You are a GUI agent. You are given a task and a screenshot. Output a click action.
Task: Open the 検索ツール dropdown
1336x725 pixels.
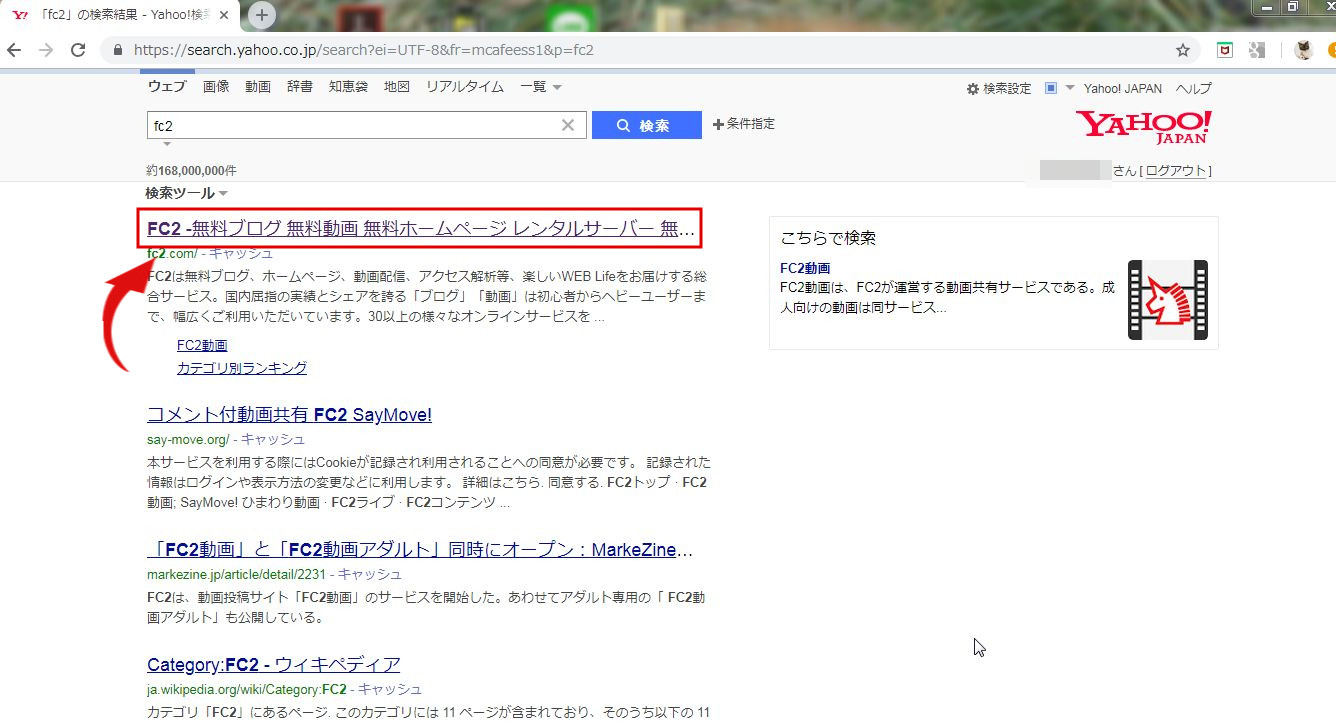click(x=186, y=193)
